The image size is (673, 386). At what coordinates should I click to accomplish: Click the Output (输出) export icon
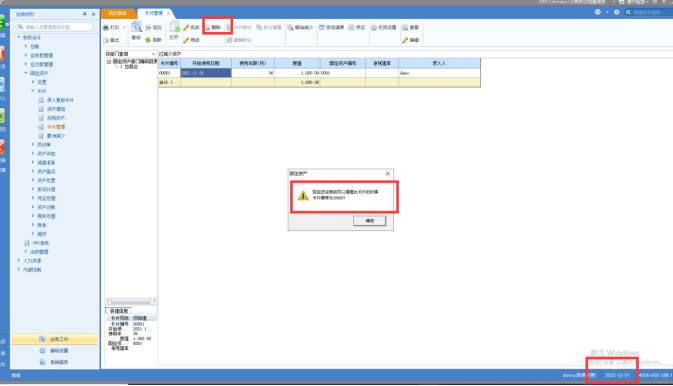106,40
